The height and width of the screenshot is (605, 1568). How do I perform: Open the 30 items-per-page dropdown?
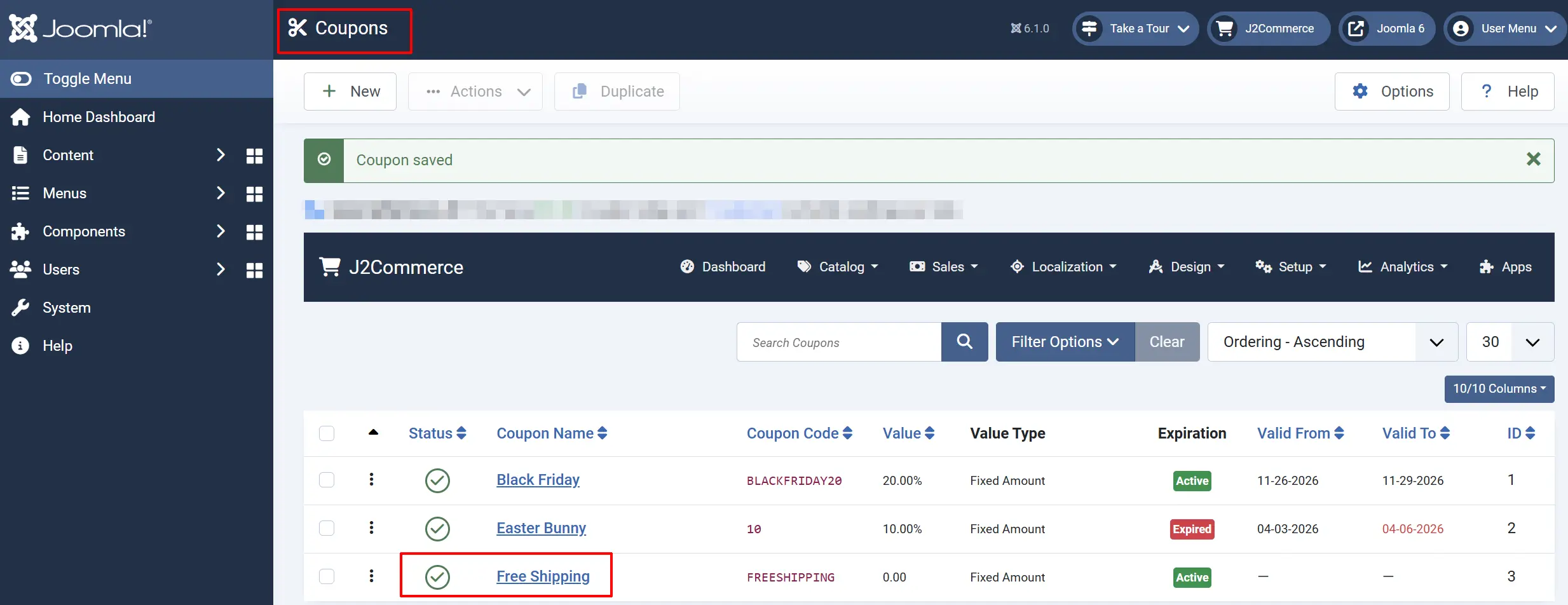(x=1510, y=342)
